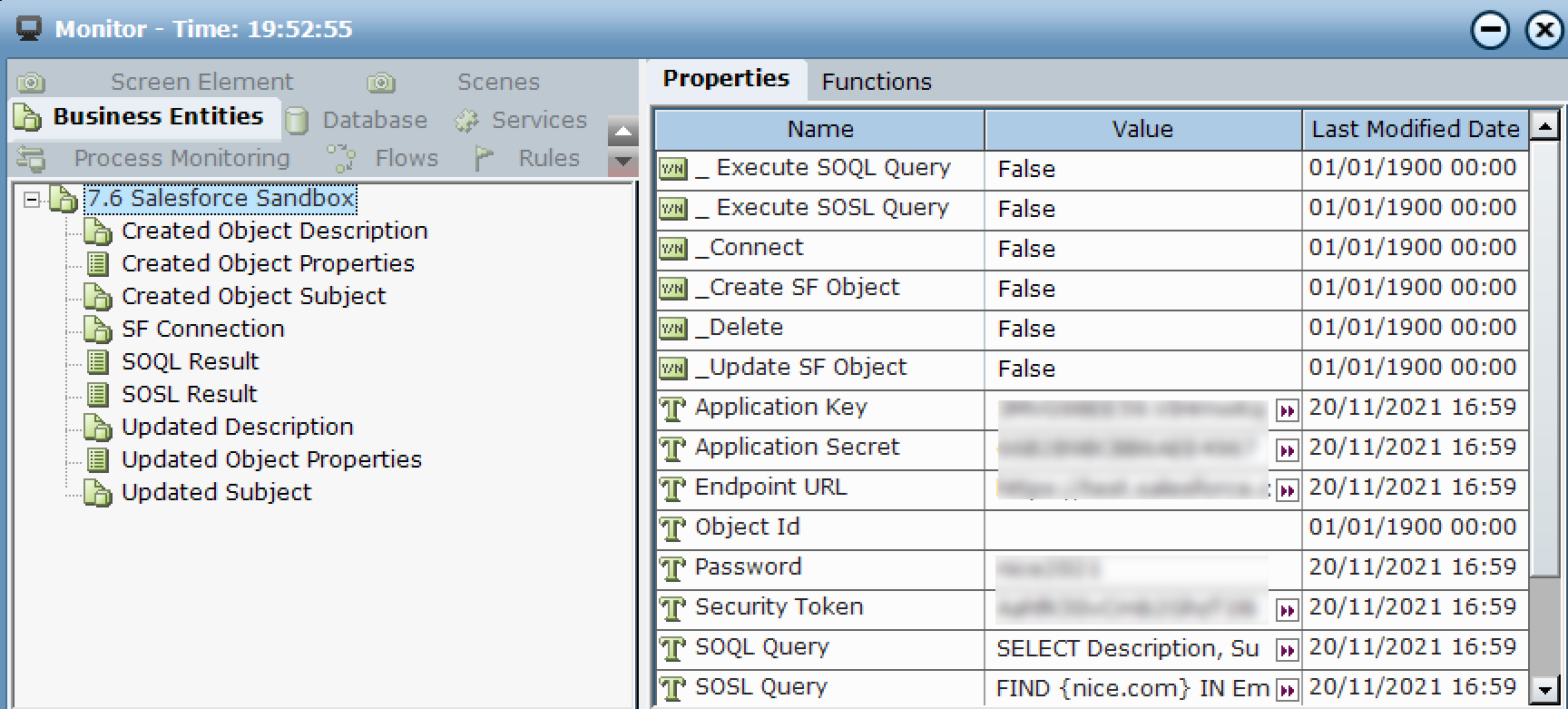The height and width of the screenshot is (709, 1568).
Task: Select Updated Object Properties in tree
Action: click(x=272, y=459)
